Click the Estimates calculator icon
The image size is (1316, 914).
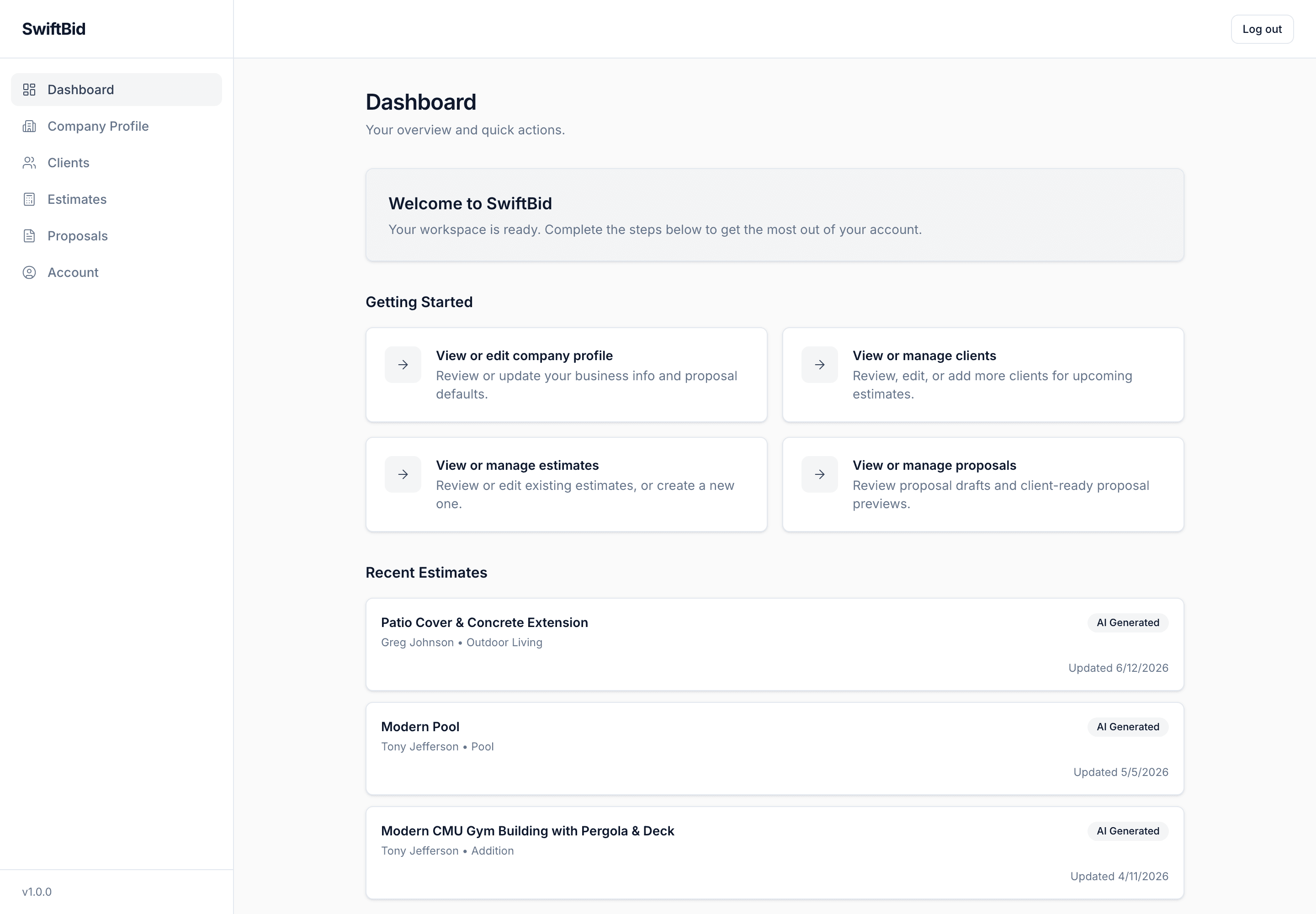point(29,199)
